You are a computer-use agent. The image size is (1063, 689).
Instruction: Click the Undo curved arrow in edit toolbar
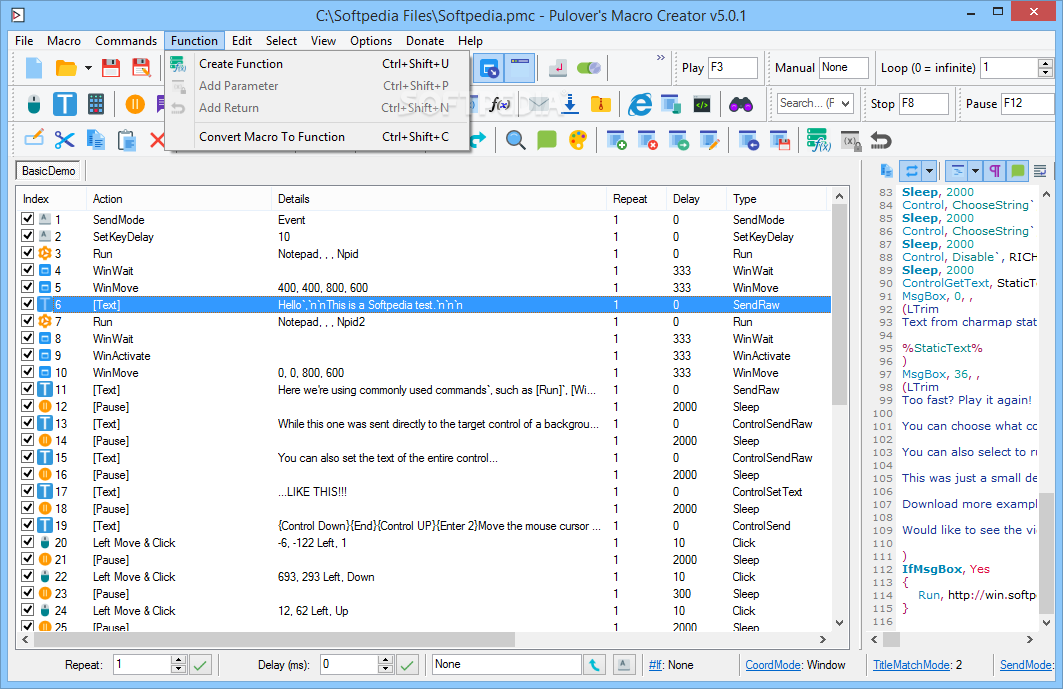881,140
